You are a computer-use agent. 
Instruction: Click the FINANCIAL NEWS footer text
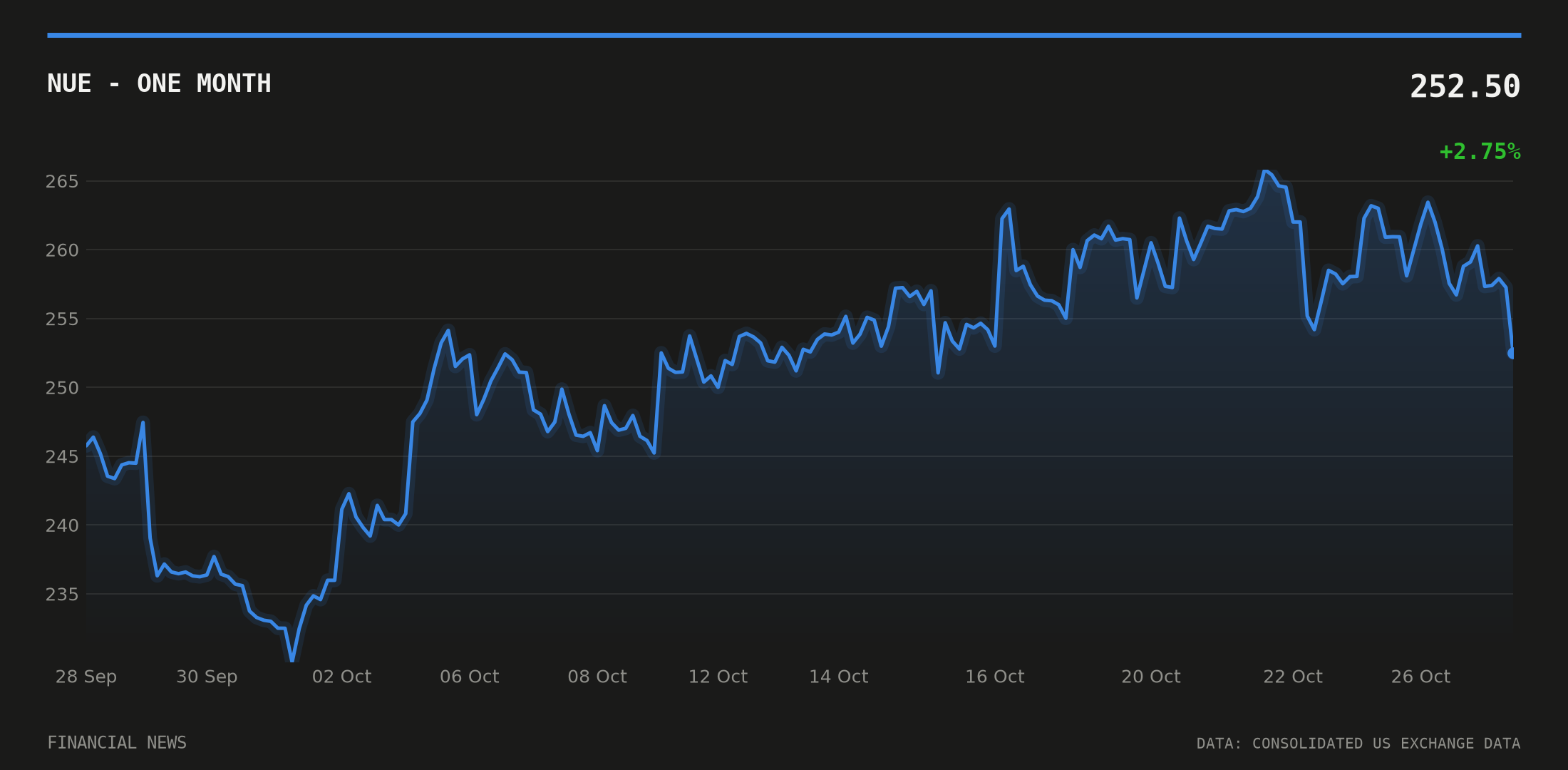tap(117, 743)
